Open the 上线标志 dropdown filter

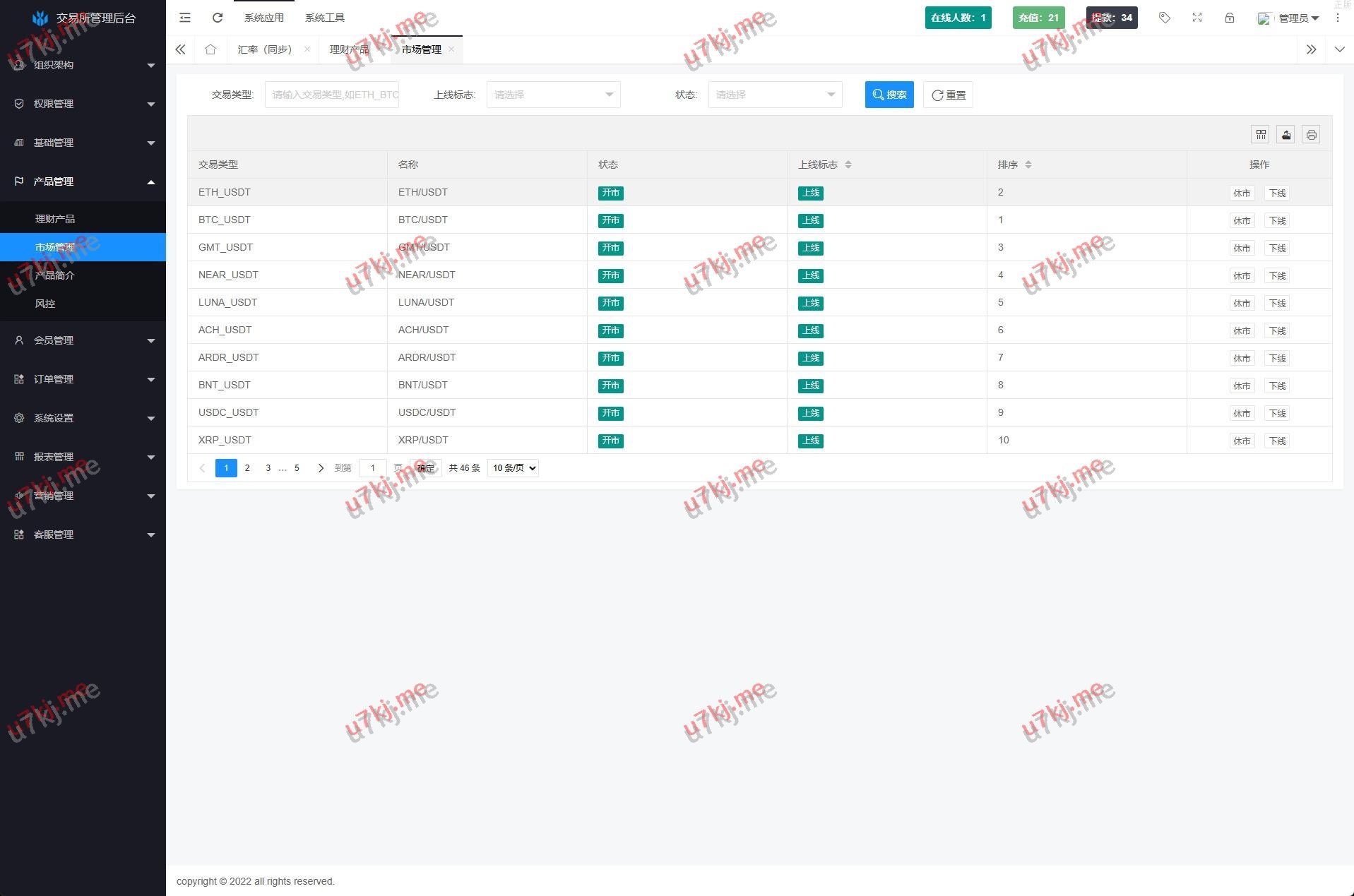tap(553, 95)
